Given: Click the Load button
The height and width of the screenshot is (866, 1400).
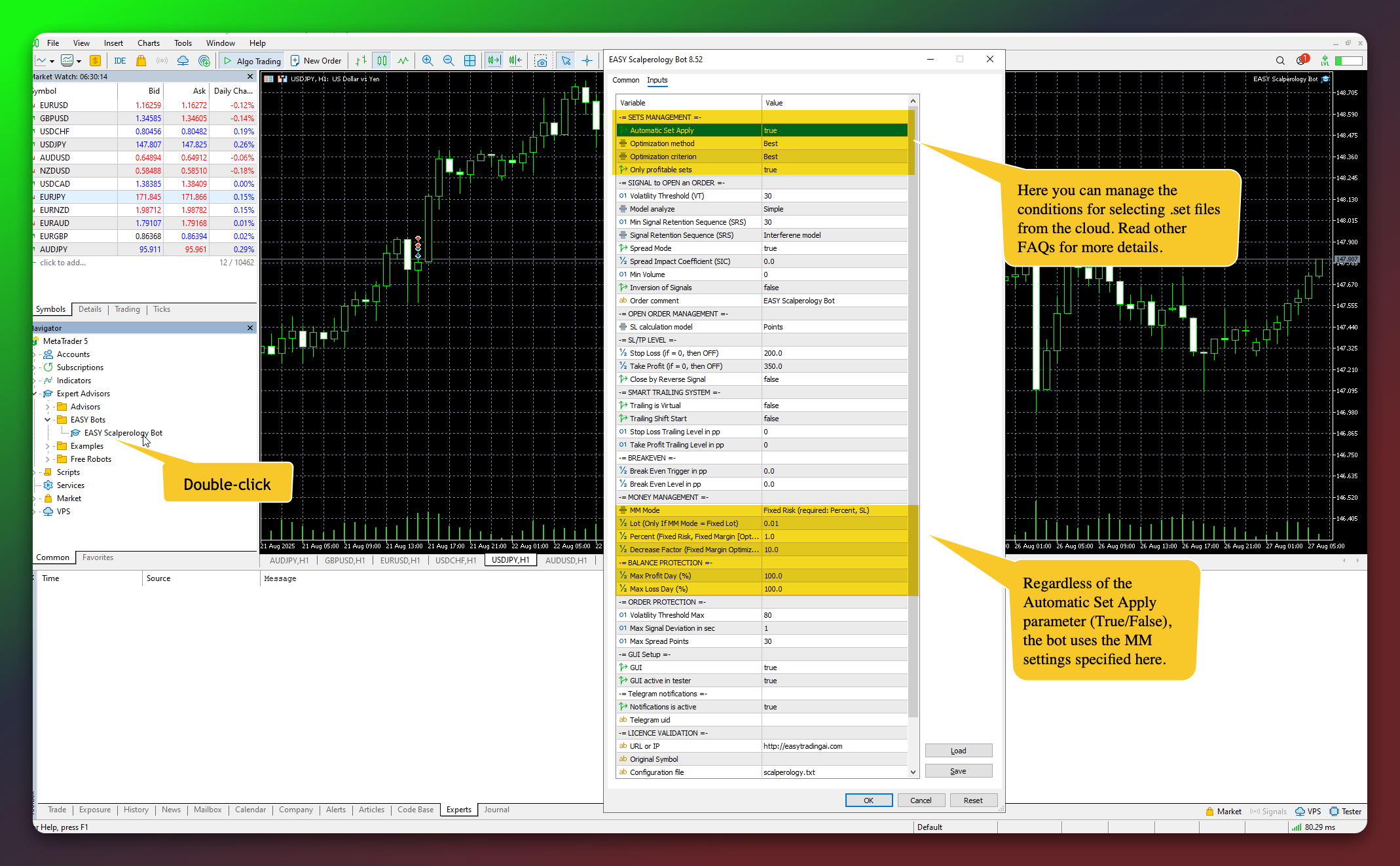Looking at the screenshot, I should pyautogui.click(x=958, y=751).
